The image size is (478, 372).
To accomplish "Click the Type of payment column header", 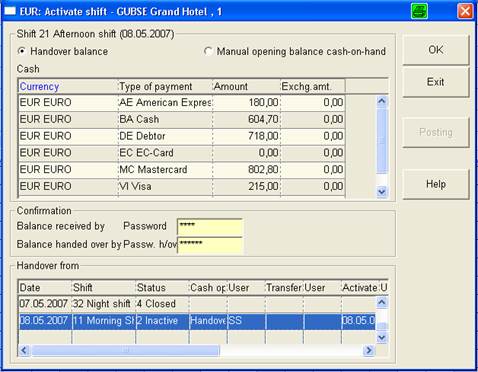I will [x=165, y=86].
